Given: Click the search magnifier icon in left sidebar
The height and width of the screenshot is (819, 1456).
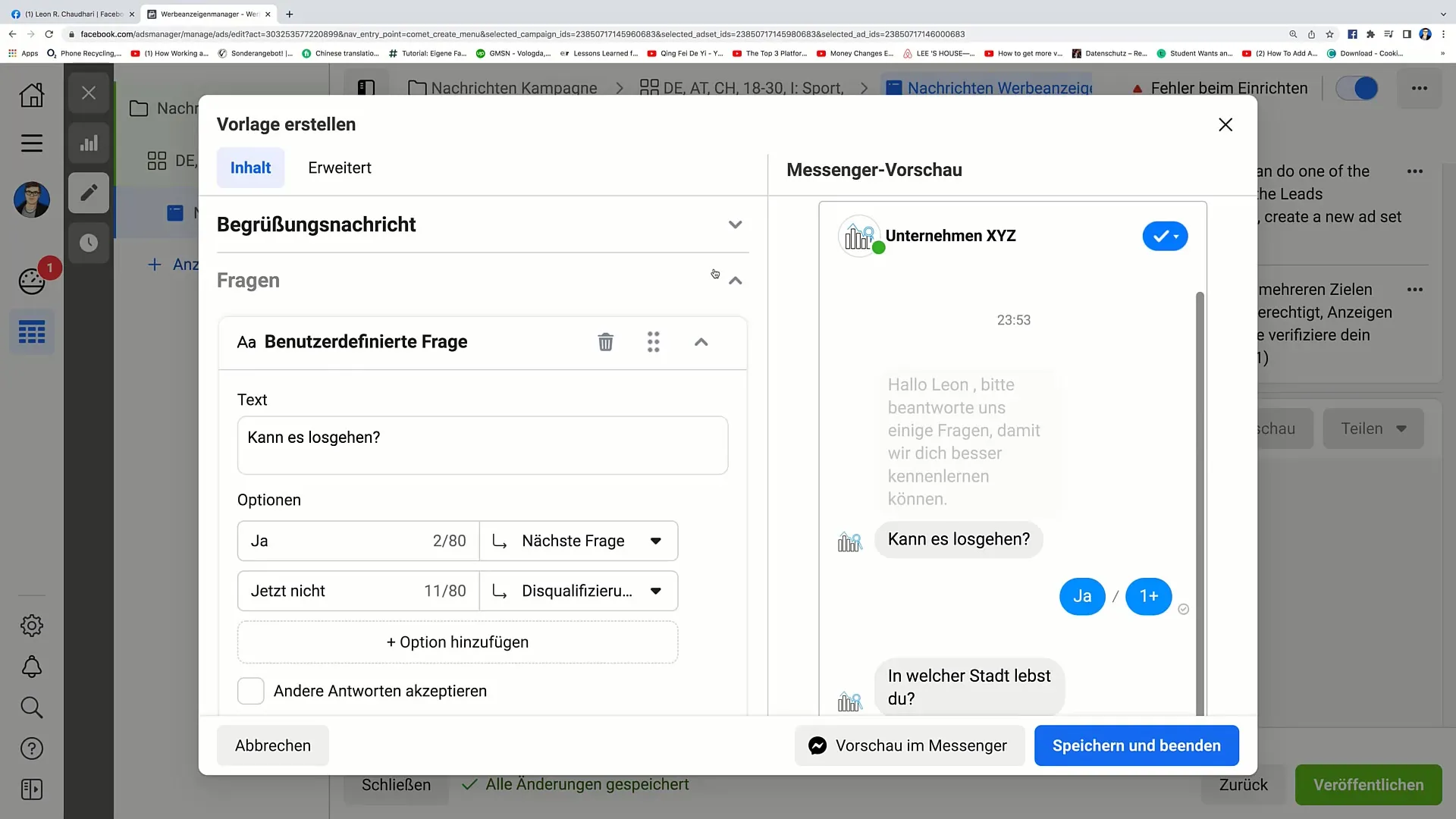Looking at the screenshot, I should click(x=31, y=707).
